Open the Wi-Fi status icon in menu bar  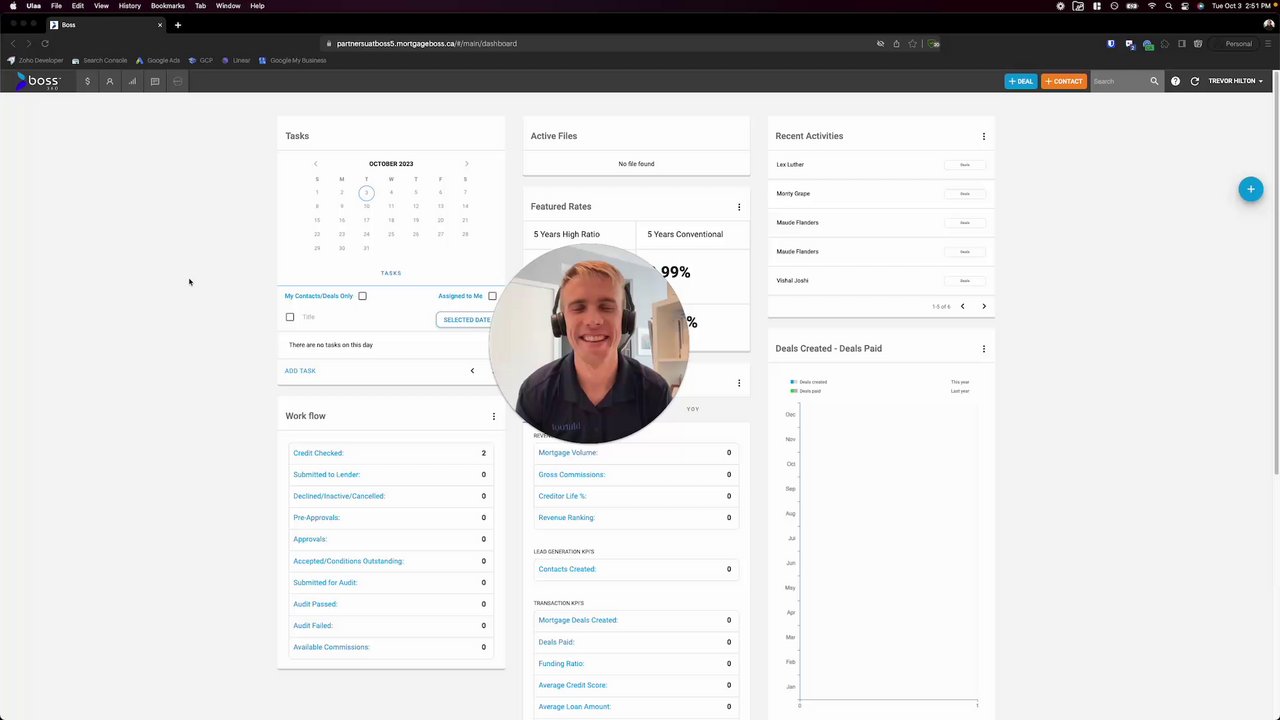[1151, 6]
